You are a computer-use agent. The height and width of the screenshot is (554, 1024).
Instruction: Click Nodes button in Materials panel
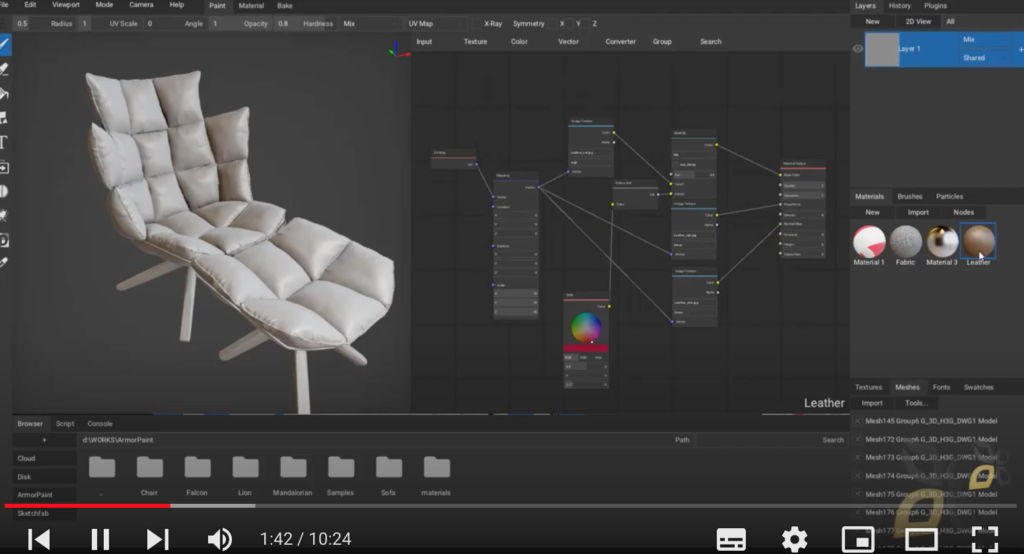(964, 212)
